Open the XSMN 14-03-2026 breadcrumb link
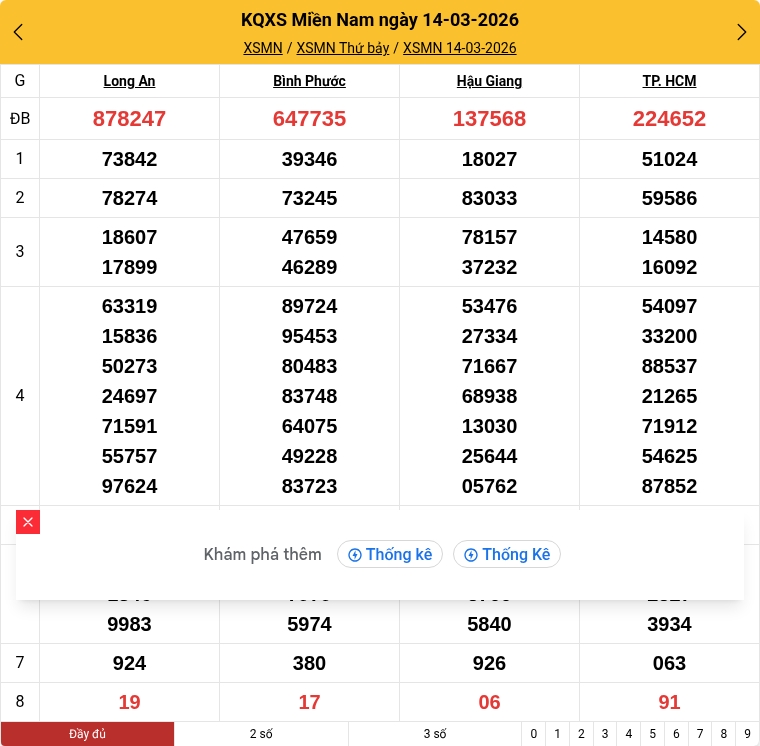 point(459,48)
